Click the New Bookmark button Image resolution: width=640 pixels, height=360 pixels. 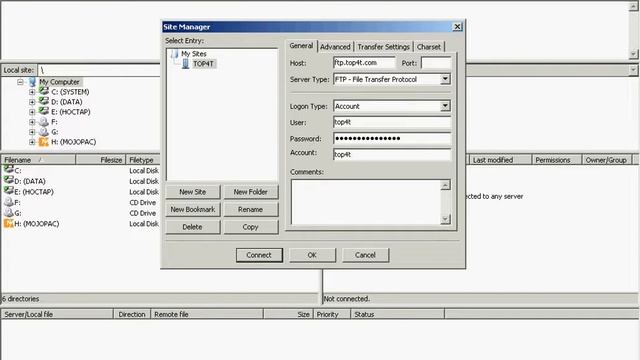193,209
